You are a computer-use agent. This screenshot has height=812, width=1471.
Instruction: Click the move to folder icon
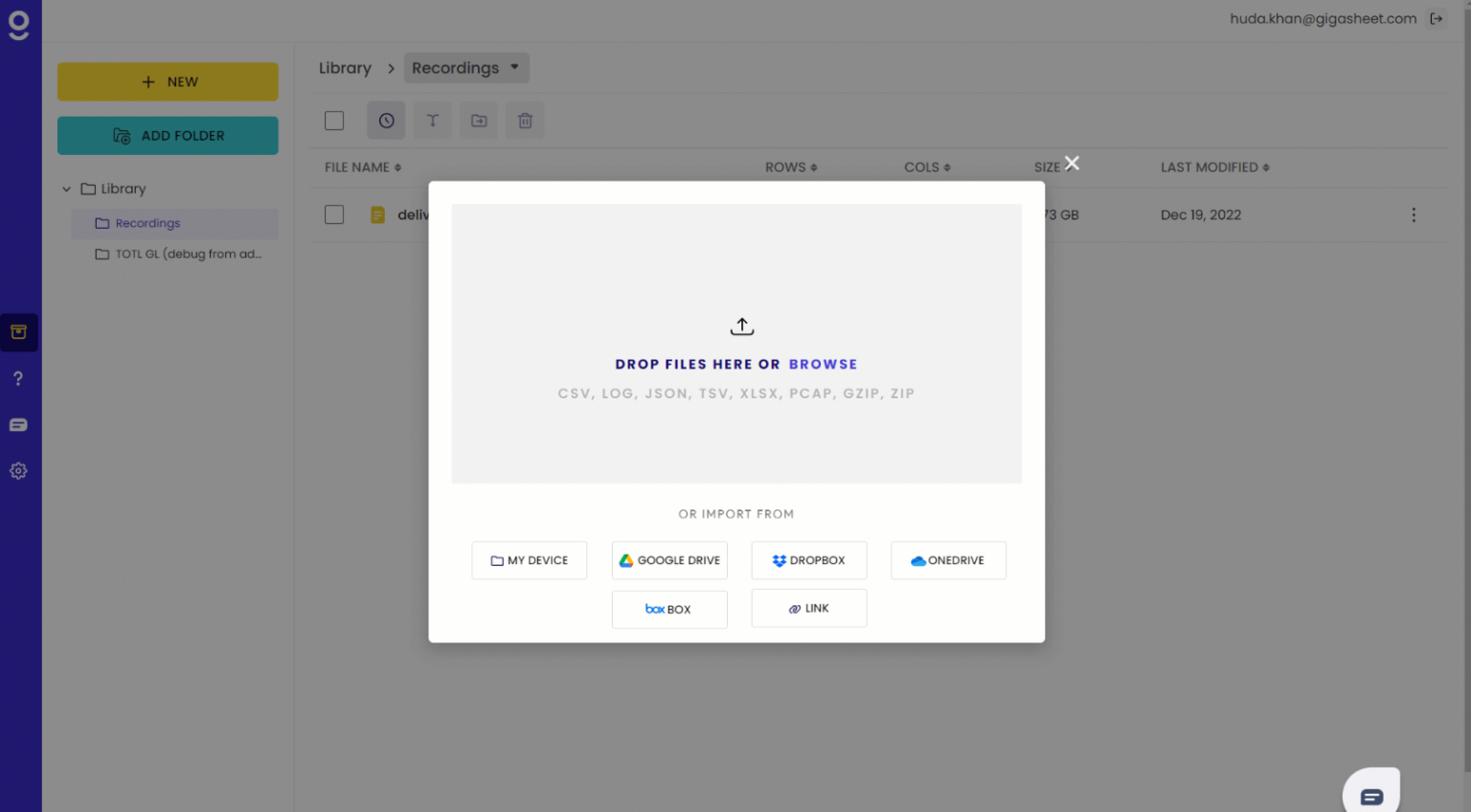point(479,121)
